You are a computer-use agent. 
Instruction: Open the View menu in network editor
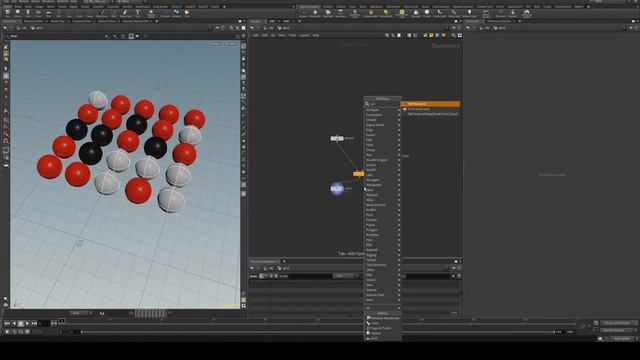(281, 36)
